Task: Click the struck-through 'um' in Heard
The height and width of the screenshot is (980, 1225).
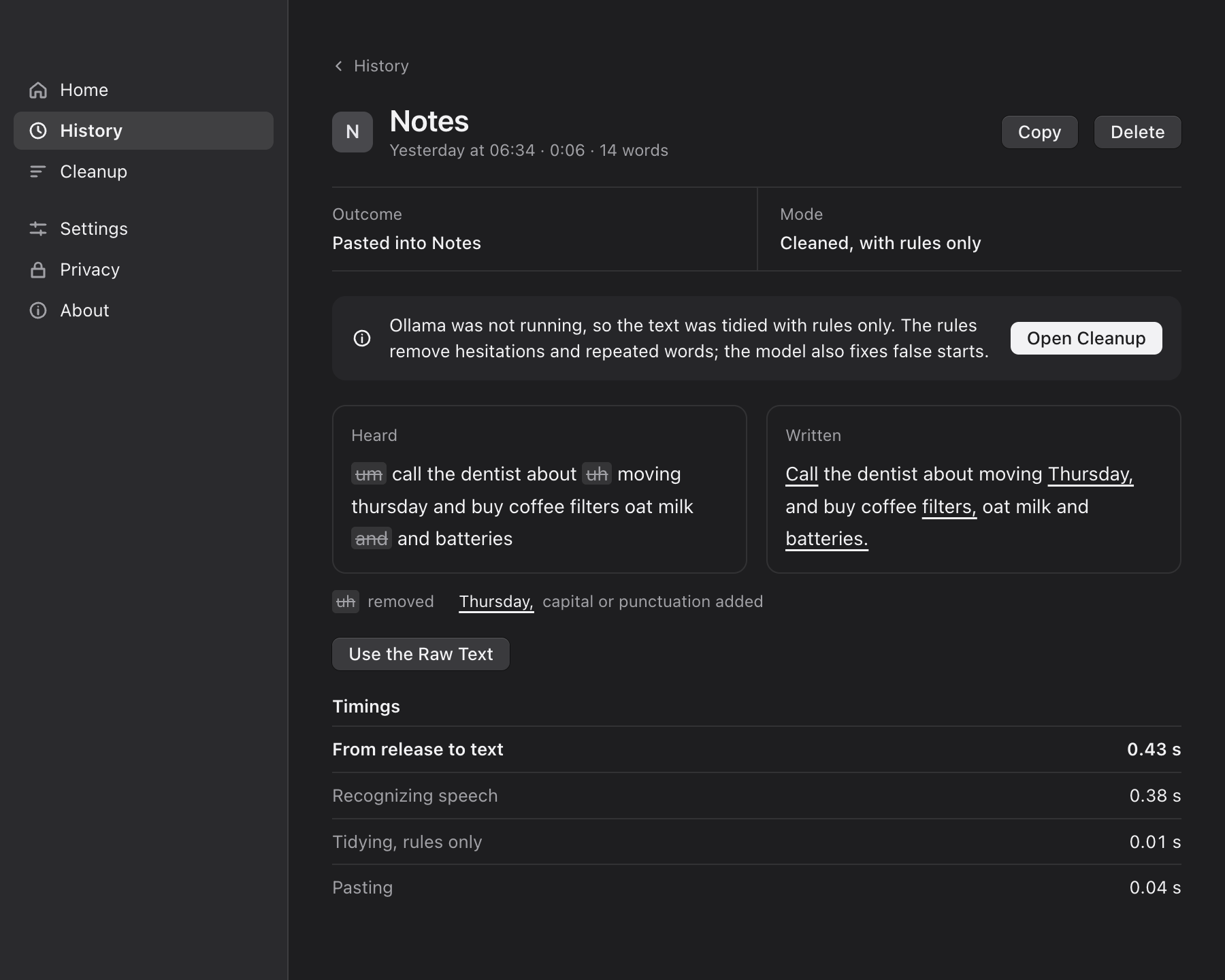Action: coord(369,474)
